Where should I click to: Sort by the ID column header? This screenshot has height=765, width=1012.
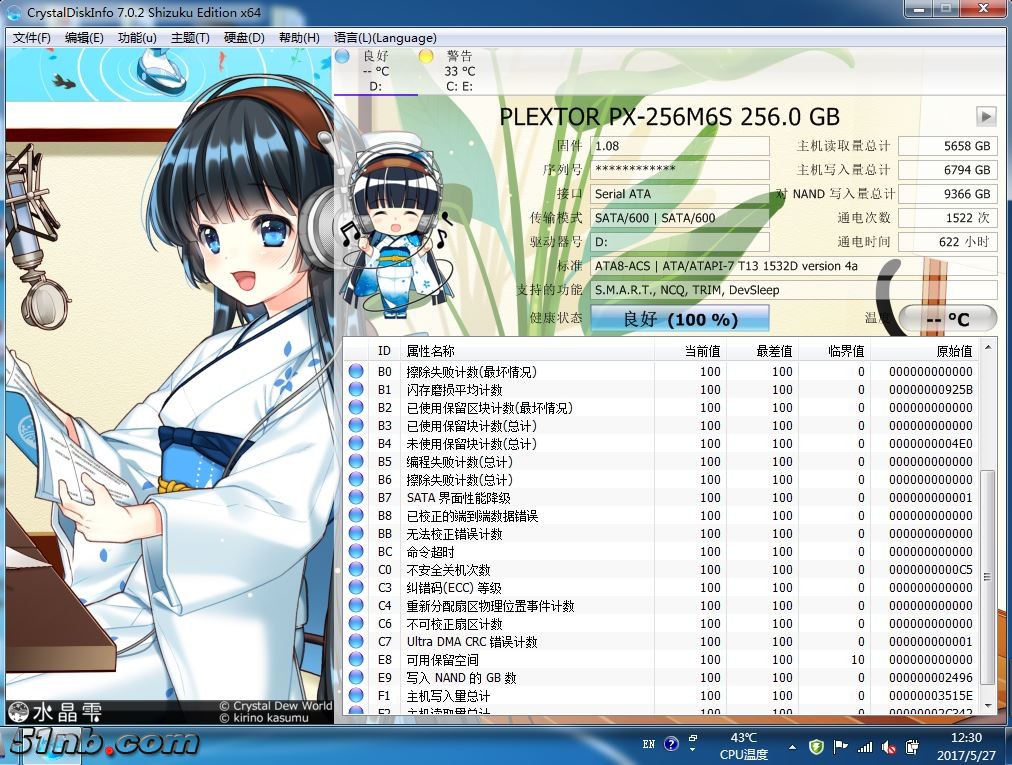click(x=384, y=351)
